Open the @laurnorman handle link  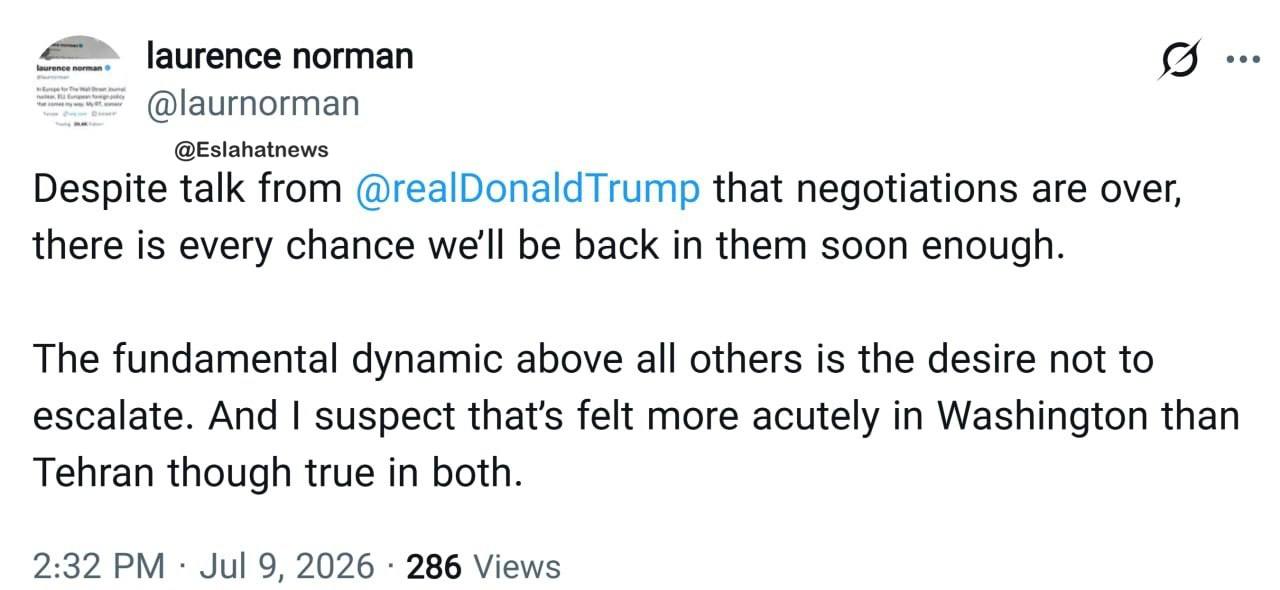click(x=253, y=104)
